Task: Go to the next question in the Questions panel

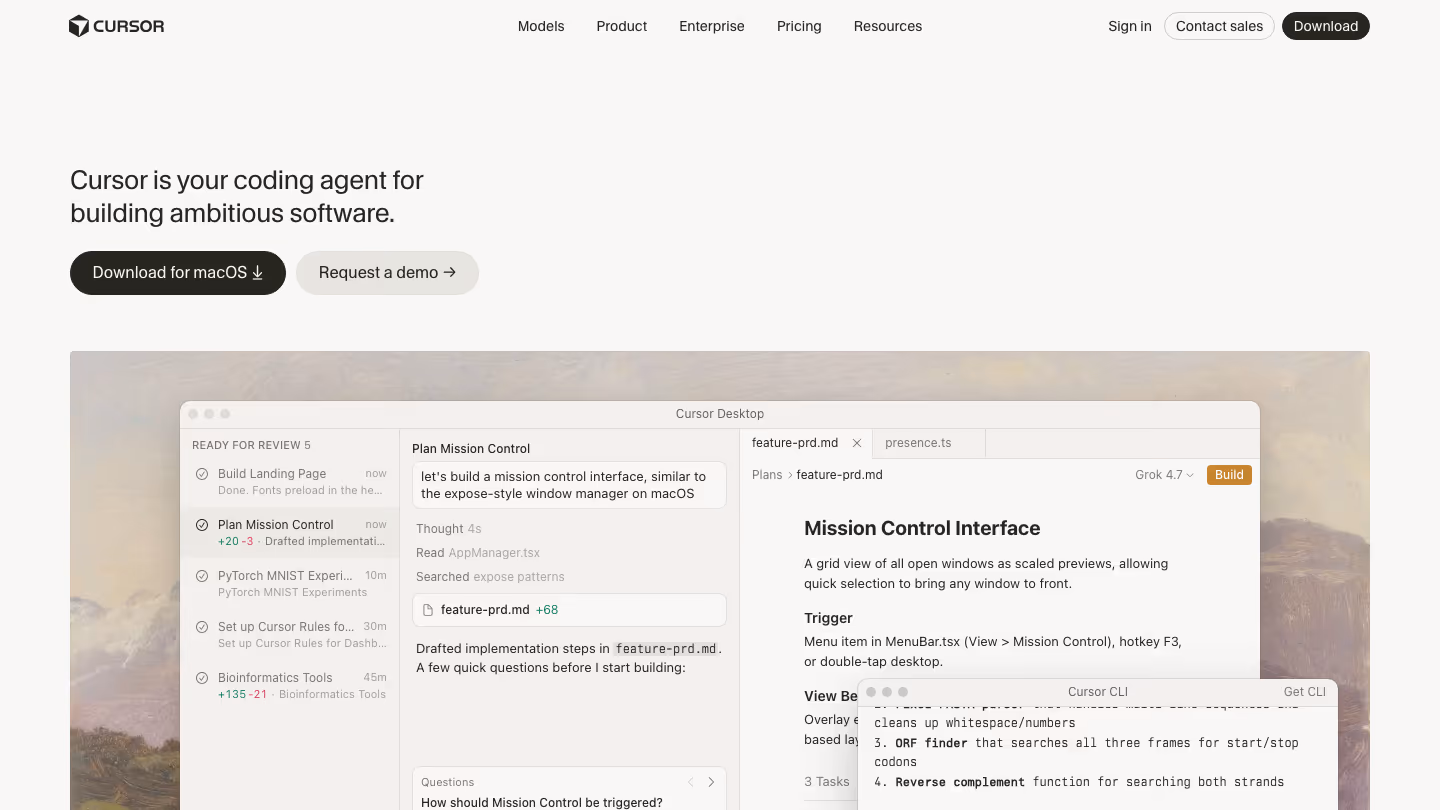Action: pos(711,782)
